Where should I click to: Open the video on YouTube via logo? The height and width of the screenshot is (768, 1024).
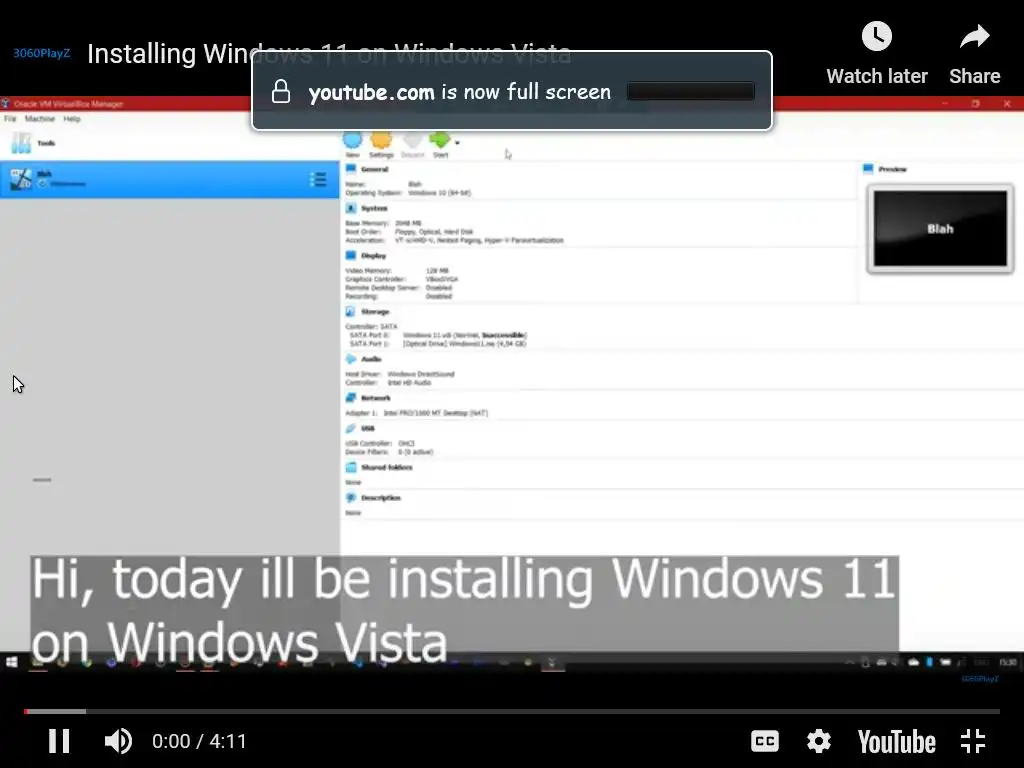point(896,742)
